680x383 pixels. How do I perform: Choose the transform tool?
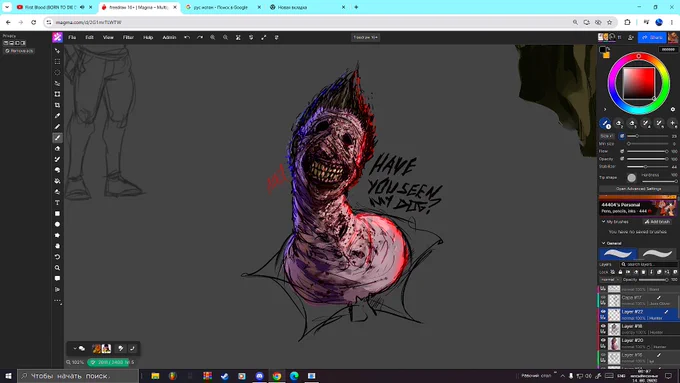[x=57, y=94]
